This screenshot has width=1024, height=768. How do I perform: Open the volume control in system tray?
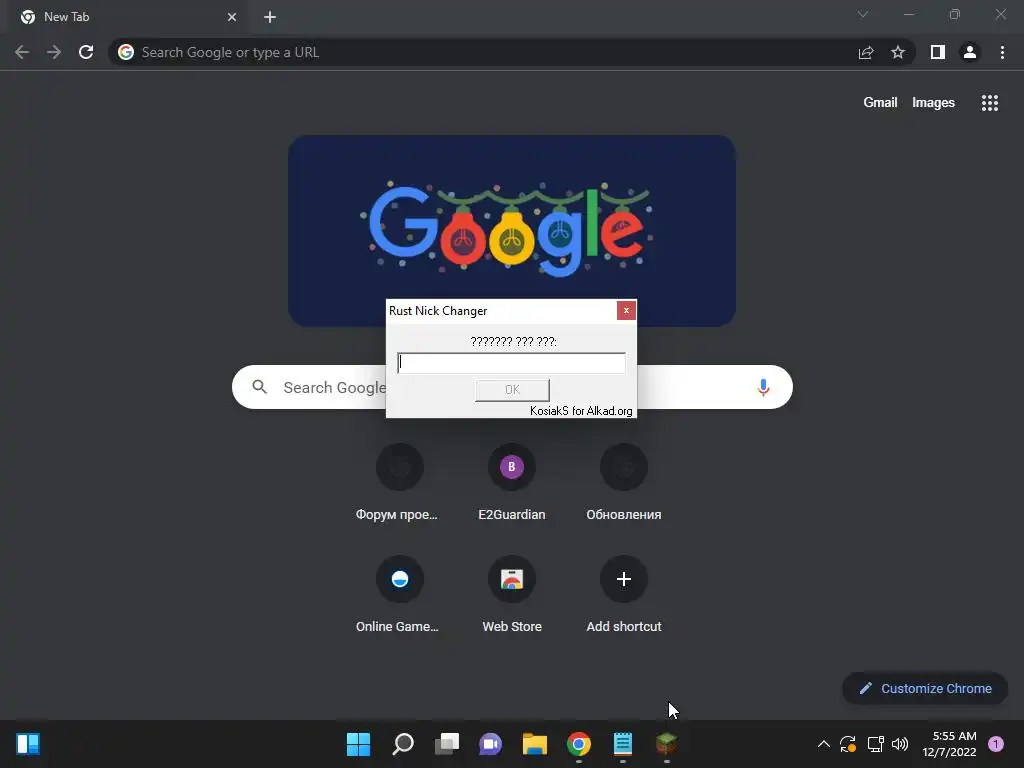[900, 744]
